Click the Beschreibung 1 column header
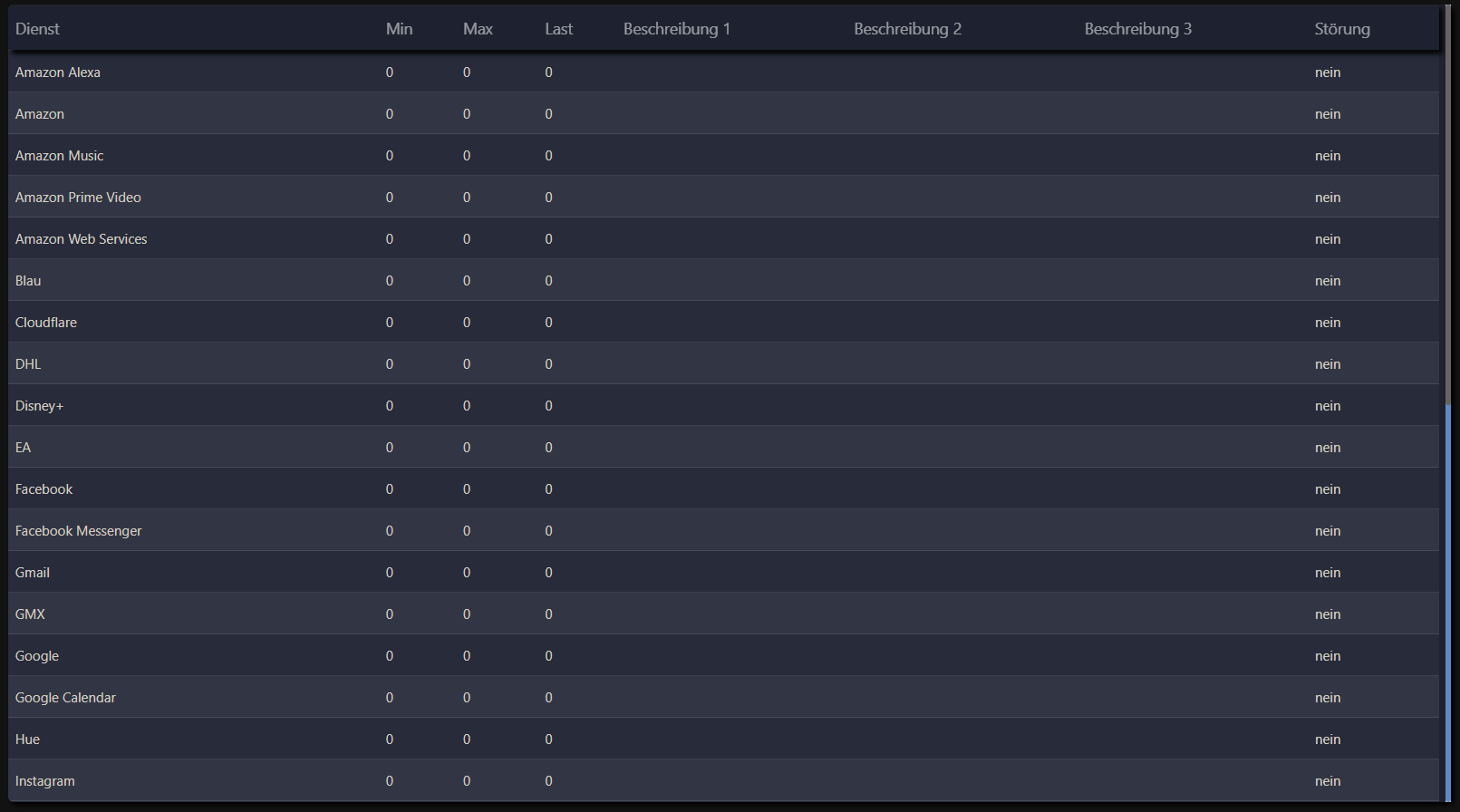 [676, 29]
